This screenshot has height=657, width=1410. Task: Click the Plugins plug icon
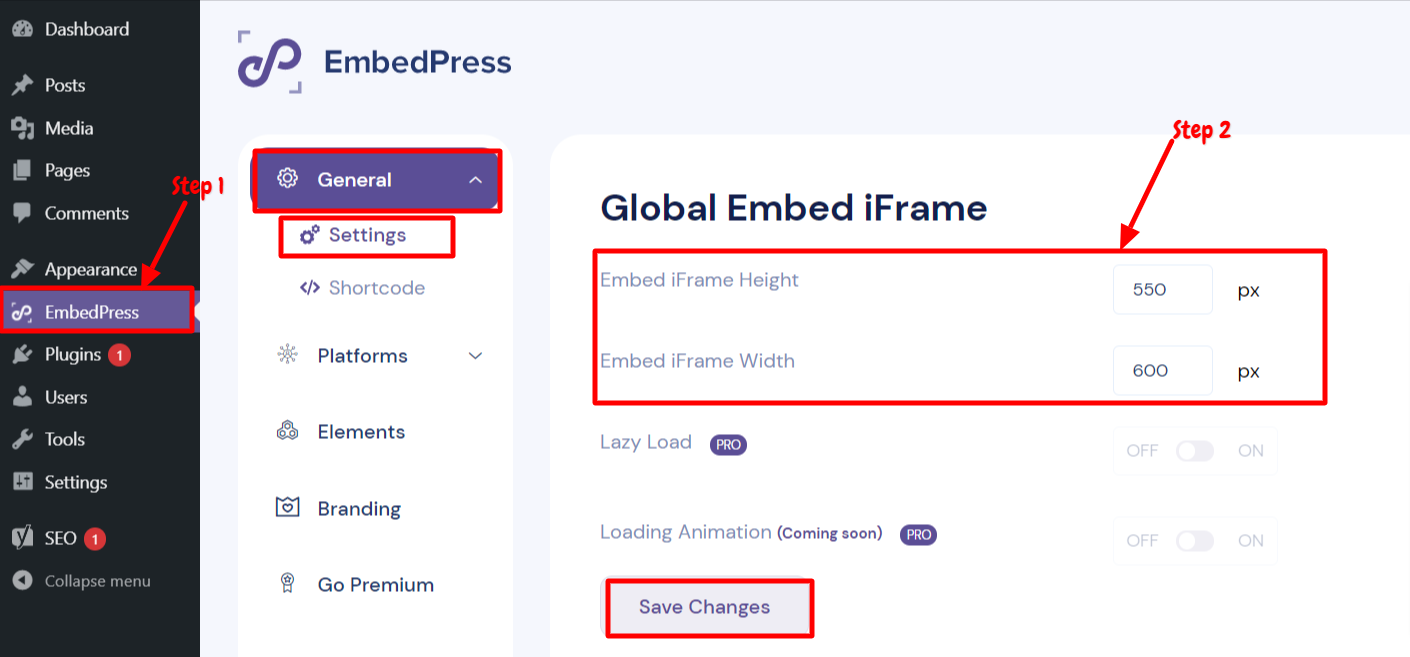(x=22, y=355)
